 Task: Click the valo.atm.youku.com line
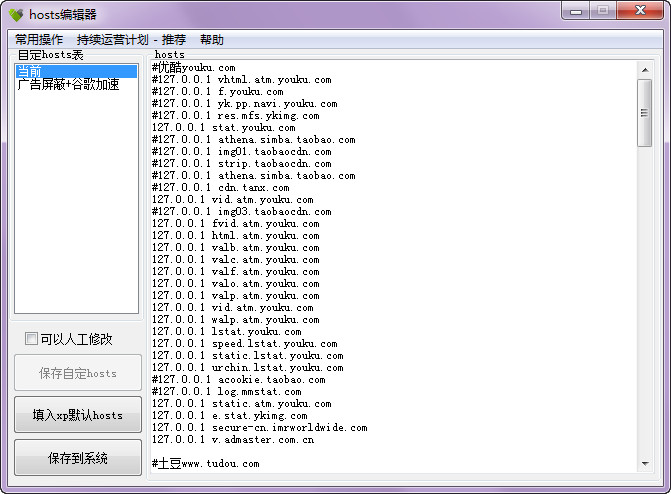236,283
